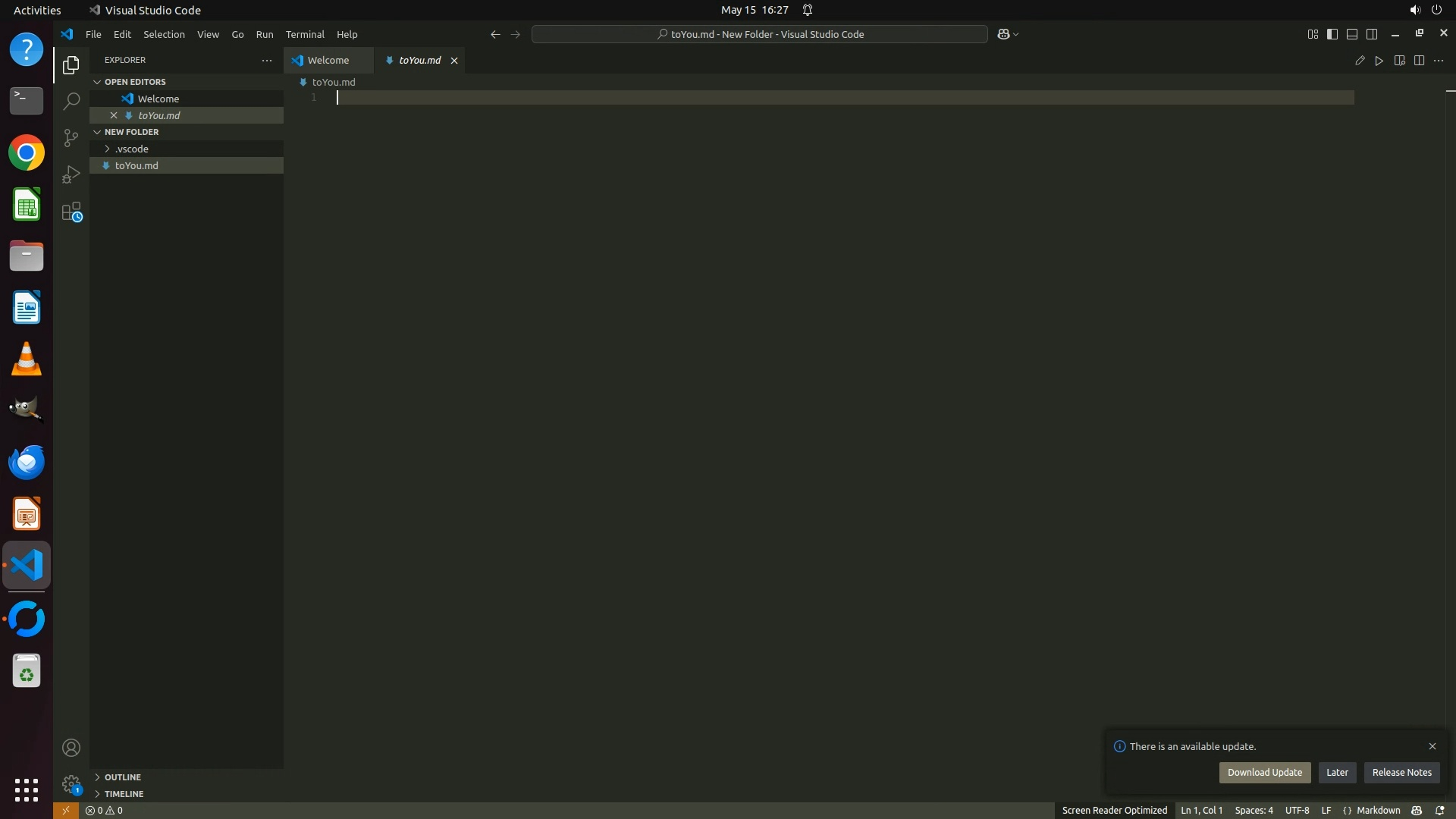Screen dimensions: 1456x819
Task: Expand the Outline section
Action: point(123,777)
